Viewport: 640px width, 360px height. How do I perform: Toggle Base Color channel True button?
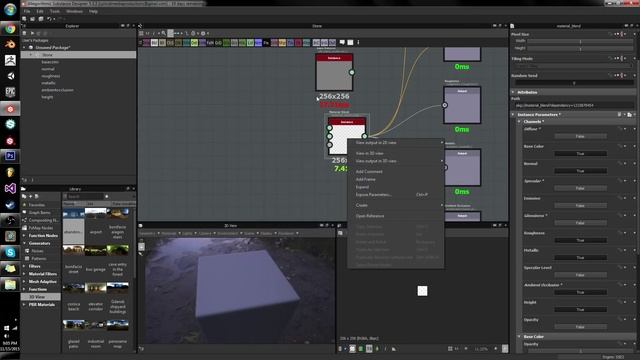click(x=580, y=154)
